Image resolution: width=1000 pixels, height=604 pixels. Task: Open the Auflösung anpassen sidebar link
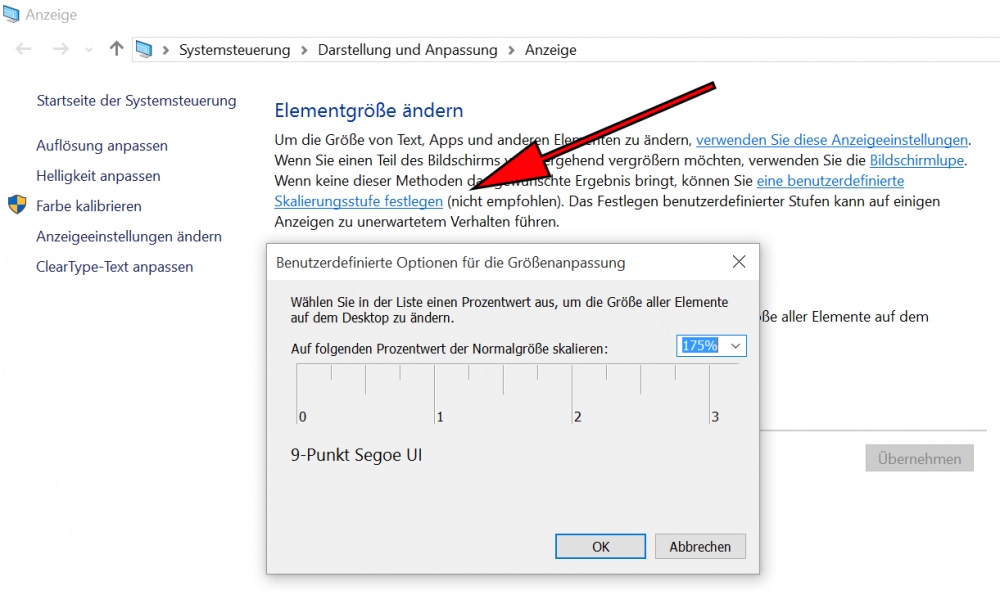coord(102,146)
